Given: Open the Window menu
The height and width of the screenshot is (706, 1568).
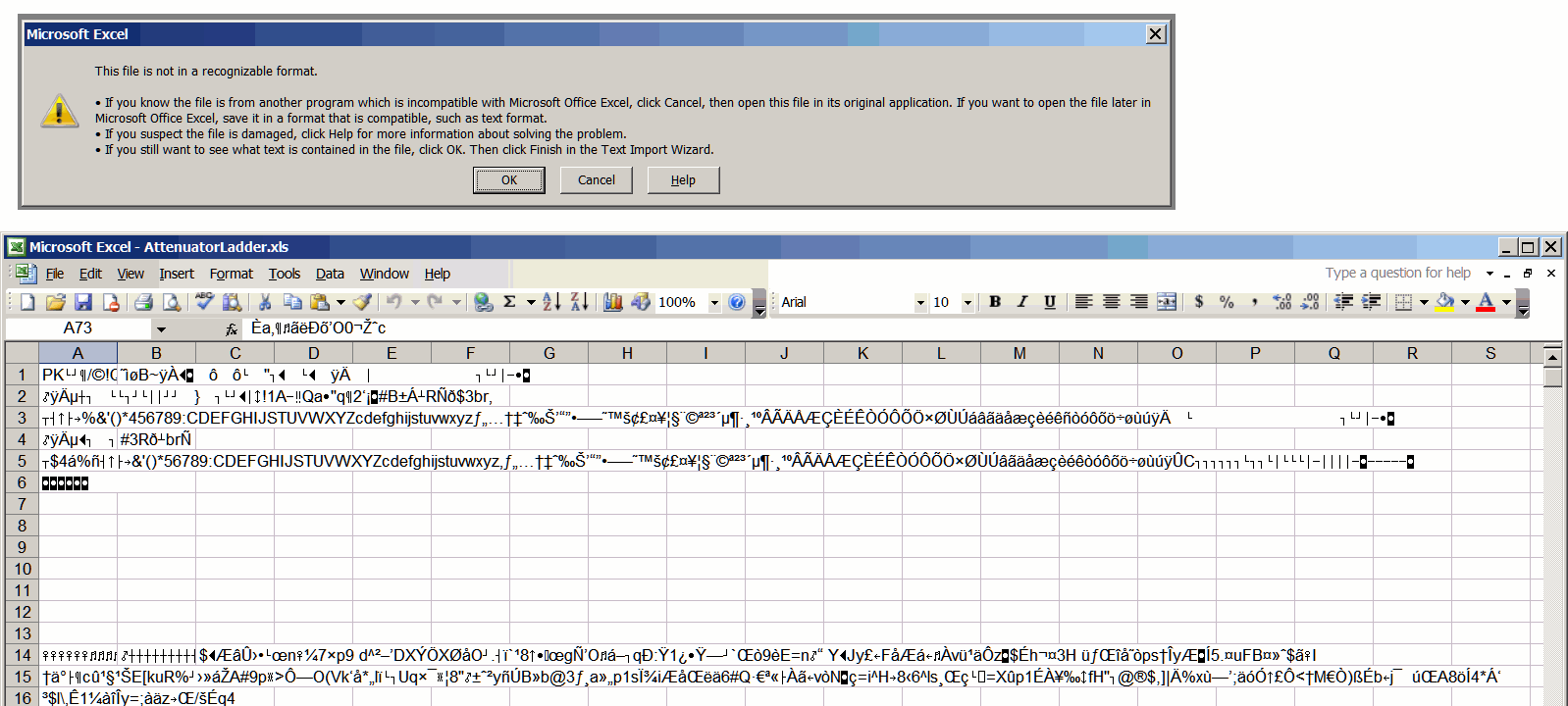Looking at the screenshot, I should coord(384,274).
